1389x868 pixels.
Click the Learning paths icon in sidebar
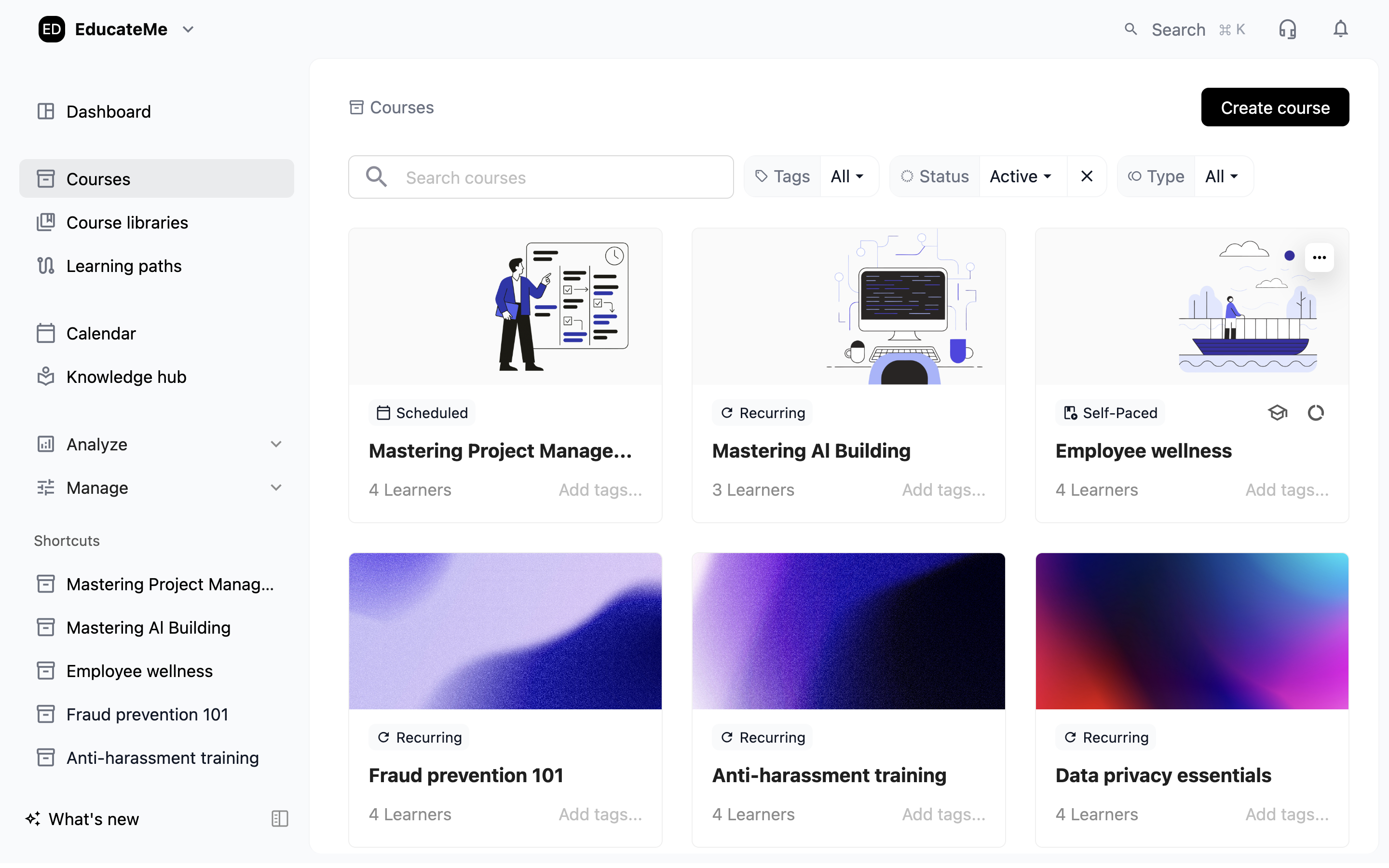pos(46,266)
